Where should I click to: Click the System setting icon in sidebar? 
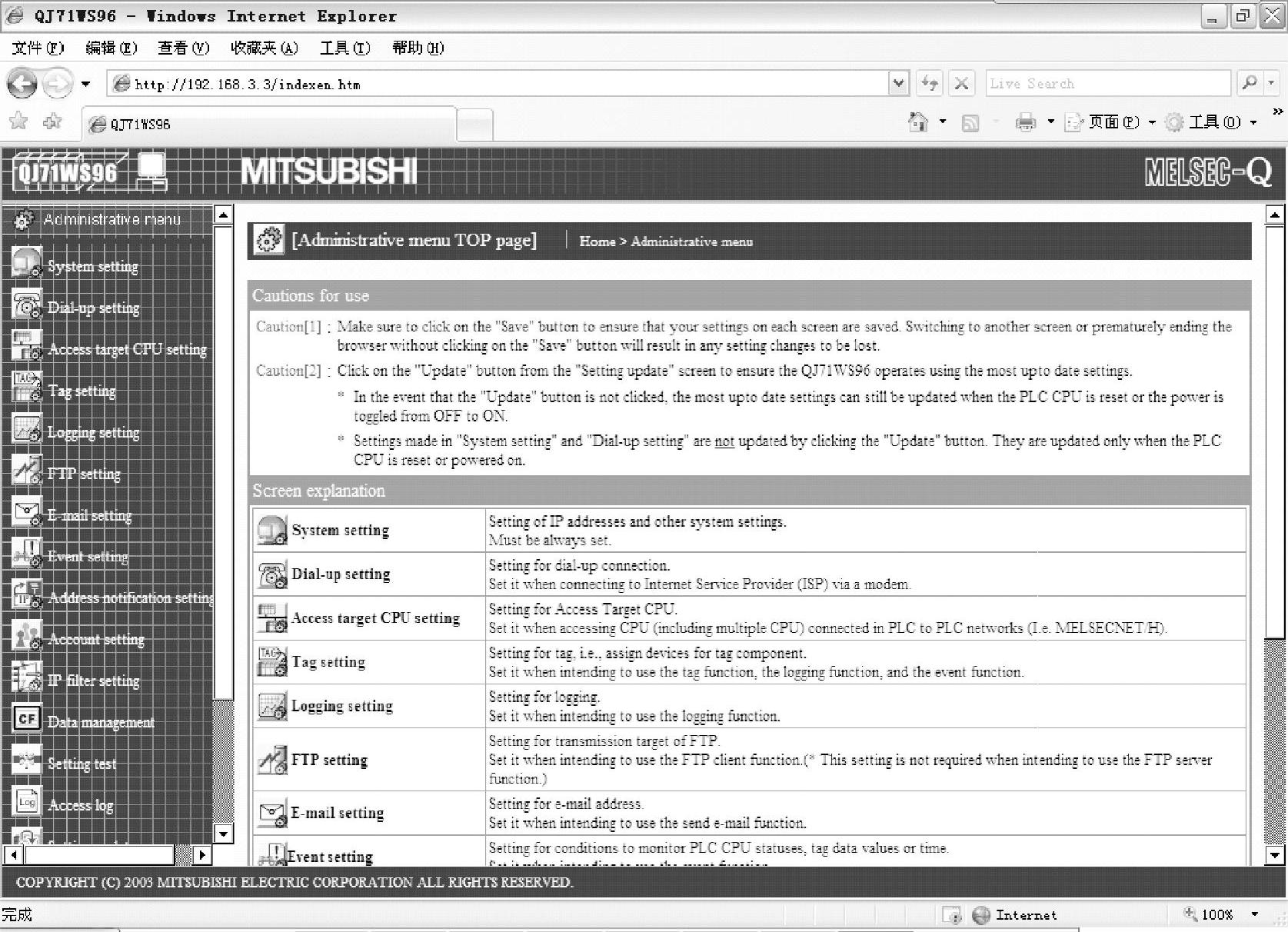click(x=27, y=264)
